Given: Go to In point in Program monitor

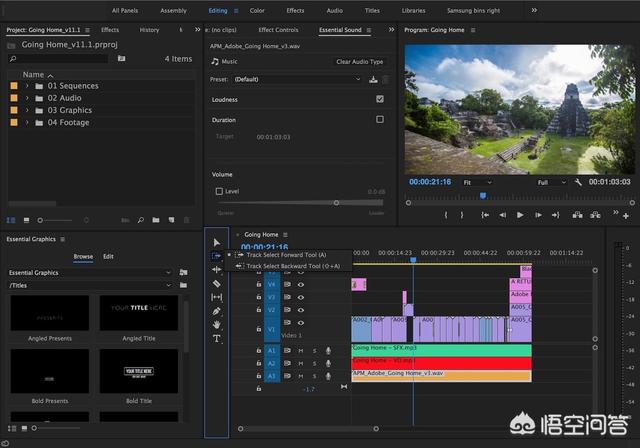Looking at the screenshot, I should (485, 215).
